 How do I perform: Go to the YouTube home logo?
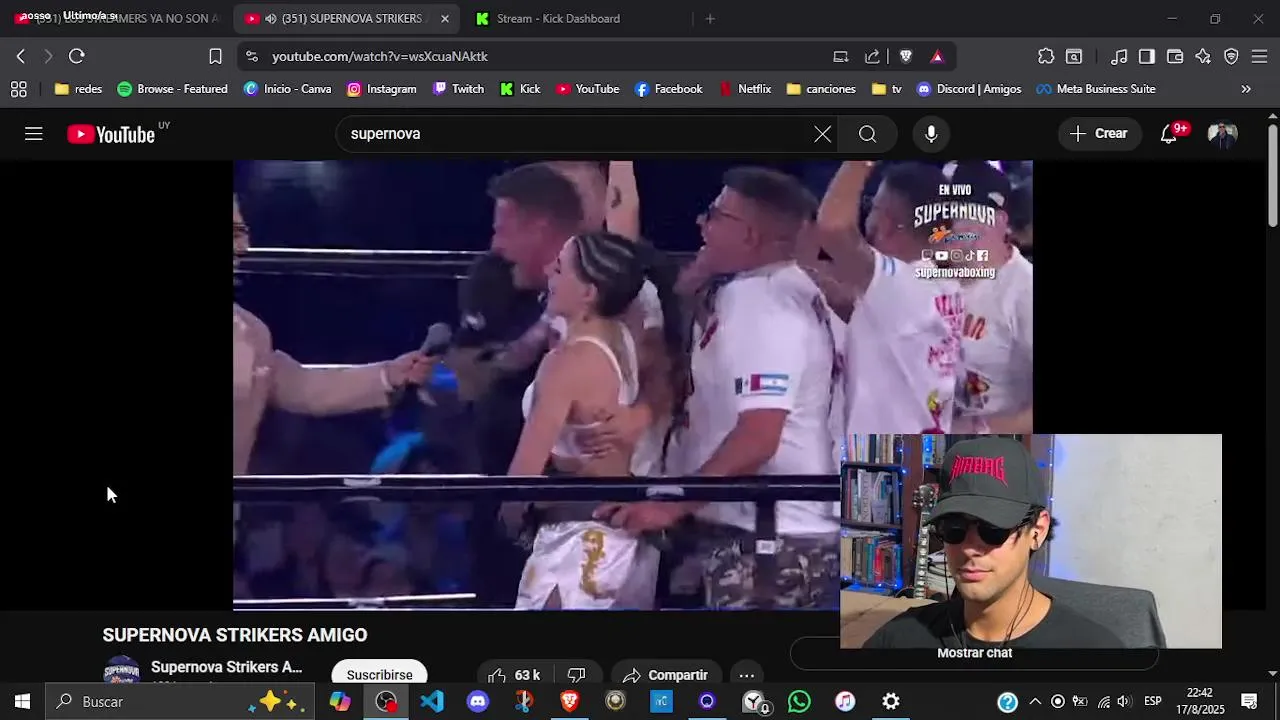(x=111, y=134)
